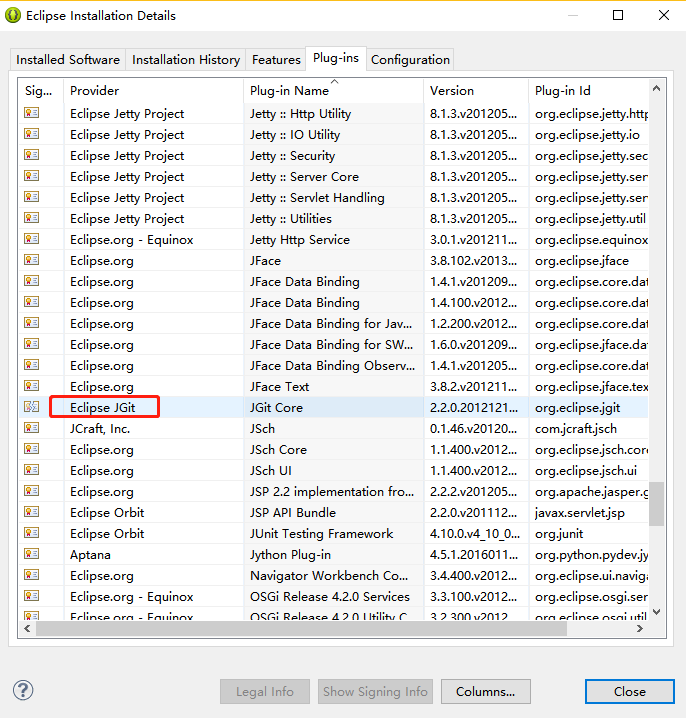
Task: Click the signed icon in the Navigator Workbench row
Action: 32,575
